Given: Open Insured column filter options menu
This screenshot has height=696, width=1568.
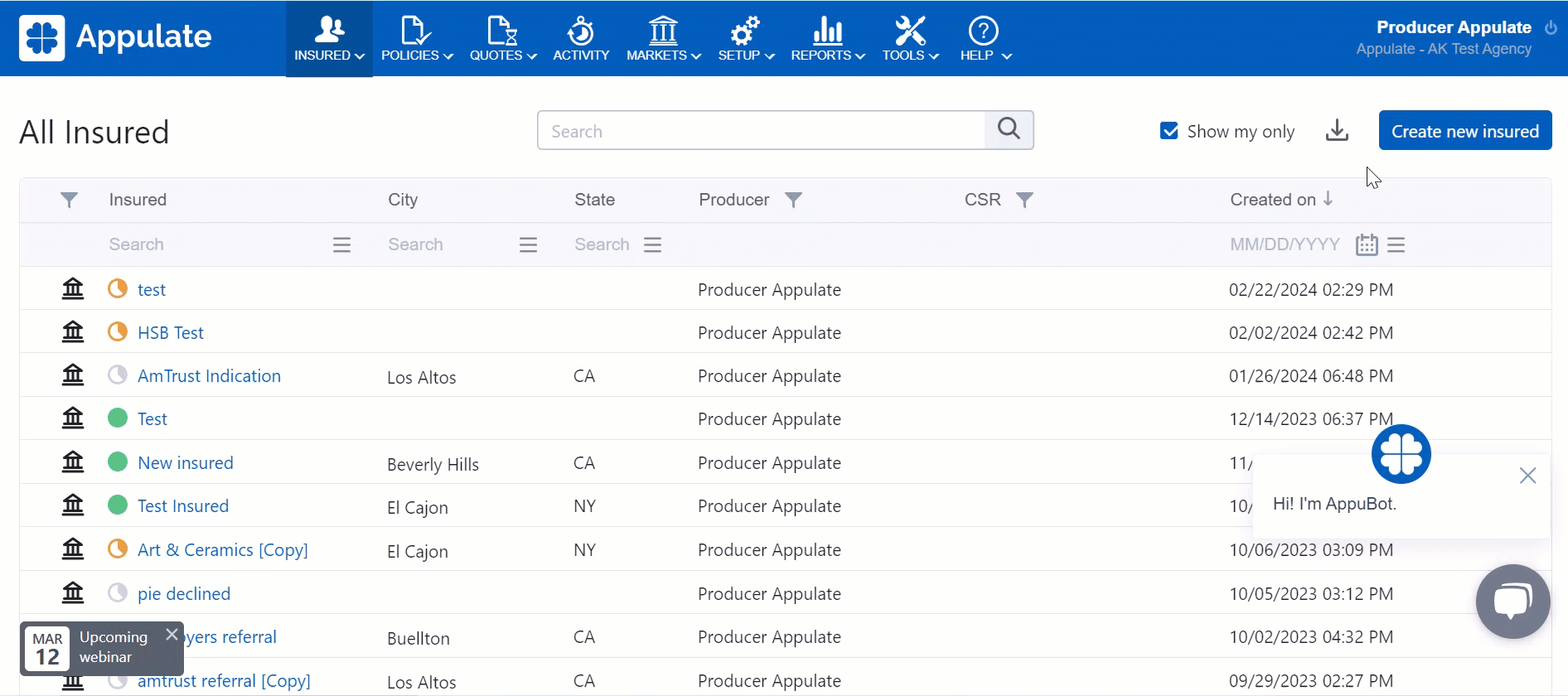Looking at the screenshot, I should (x=341, y=245).
